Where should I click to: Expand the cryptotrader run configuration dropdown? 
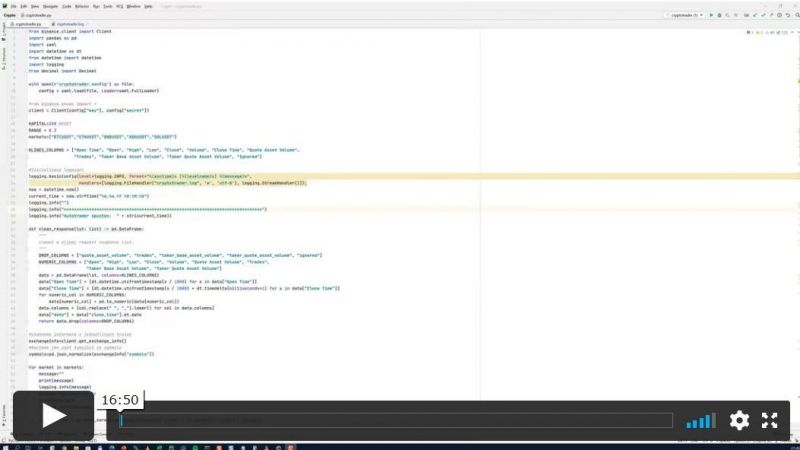tap(686, 15)
